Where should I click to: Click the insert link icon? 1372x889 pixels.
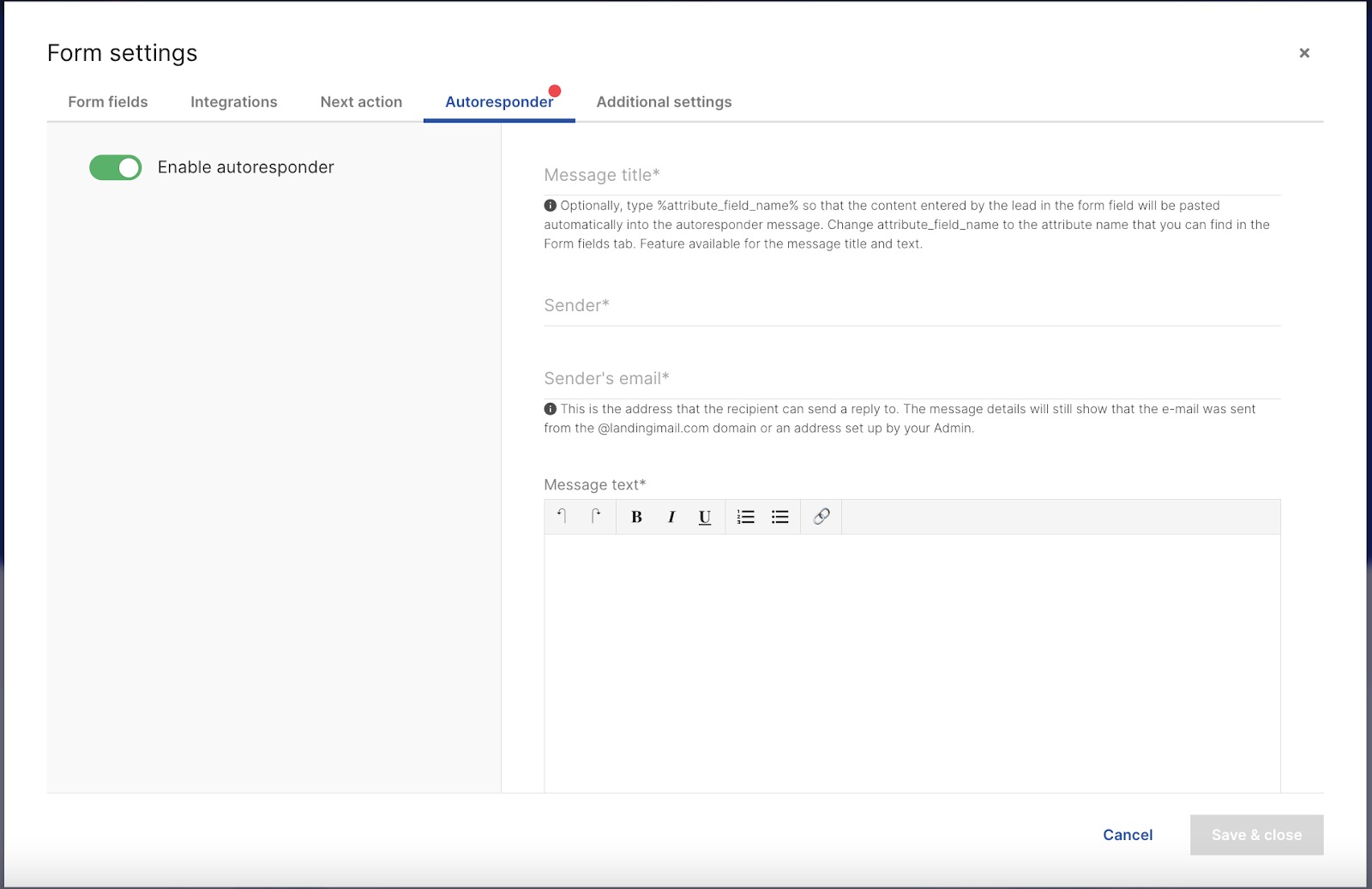[821, 517]
